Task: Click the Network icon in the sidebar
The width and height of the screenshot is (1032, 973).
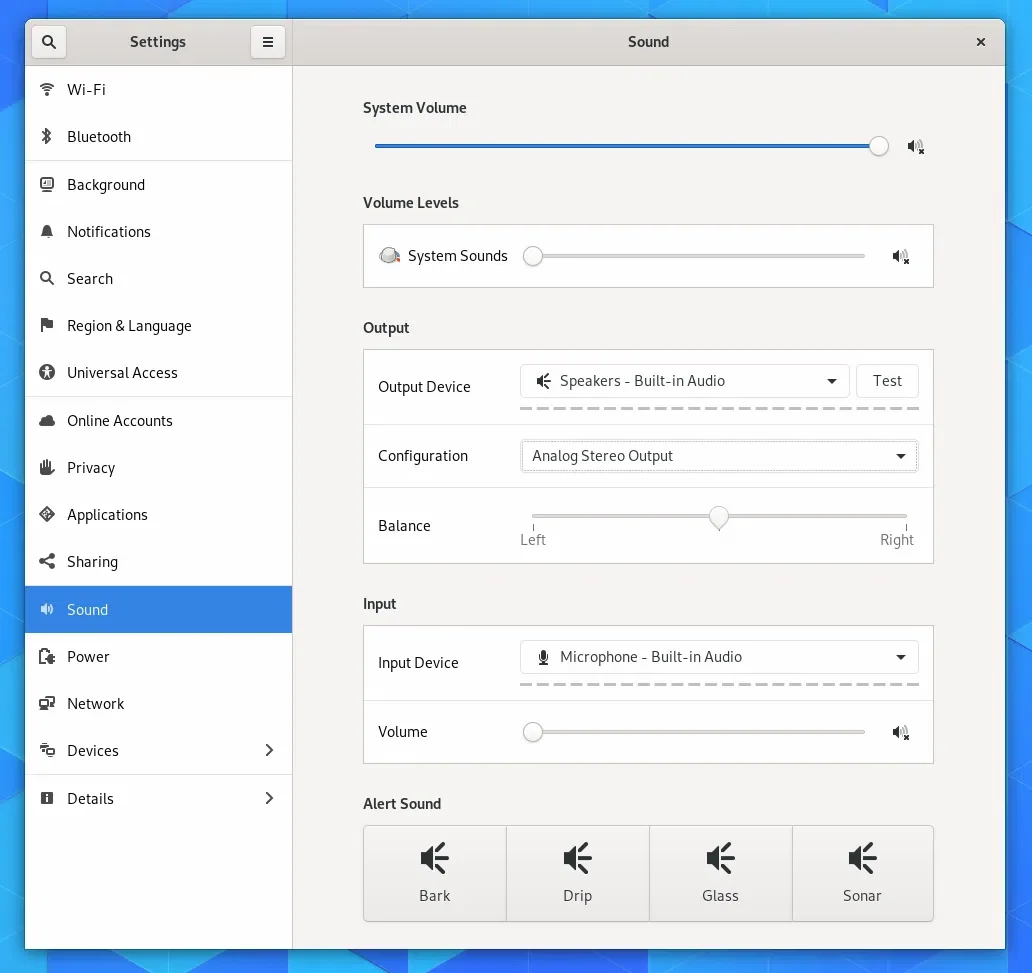Action: (47, 703)
